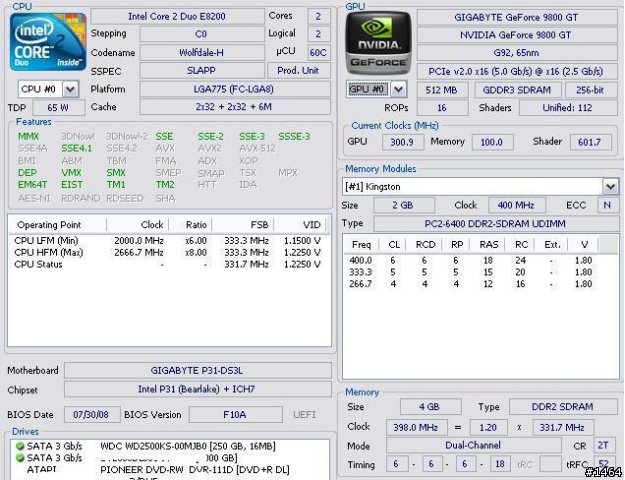Select the WDC WD2500KS-00MJB0 drive entry
The height and width of the screenshot is (480, 625).
169,446
